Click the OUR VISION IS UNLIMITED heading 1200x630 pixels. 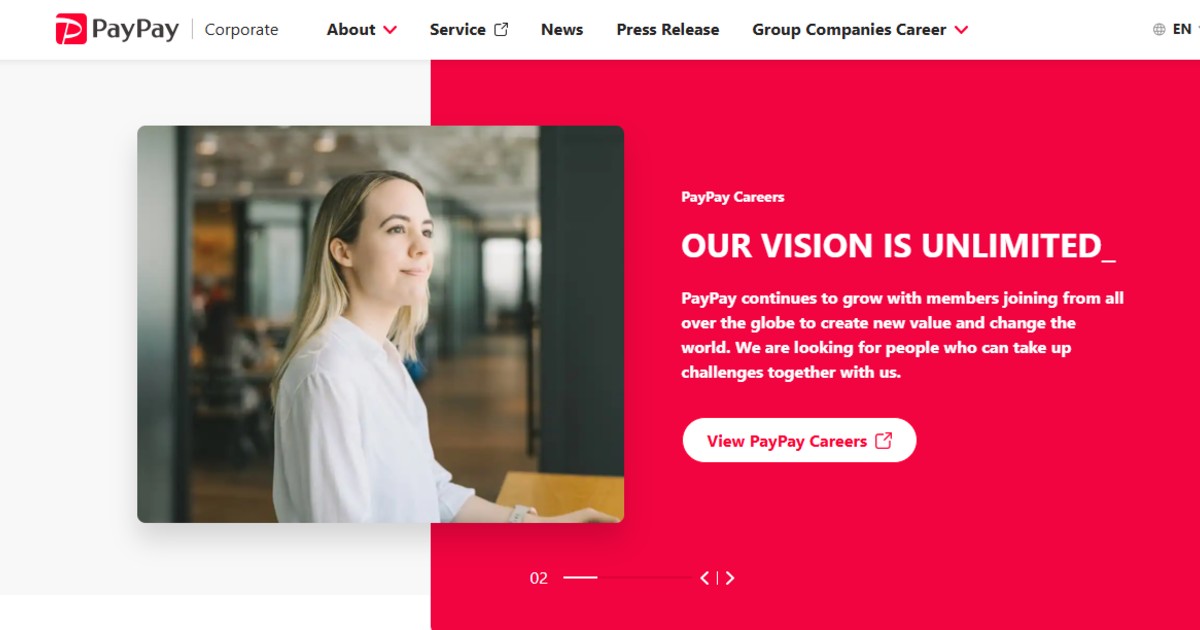point(898,246)
